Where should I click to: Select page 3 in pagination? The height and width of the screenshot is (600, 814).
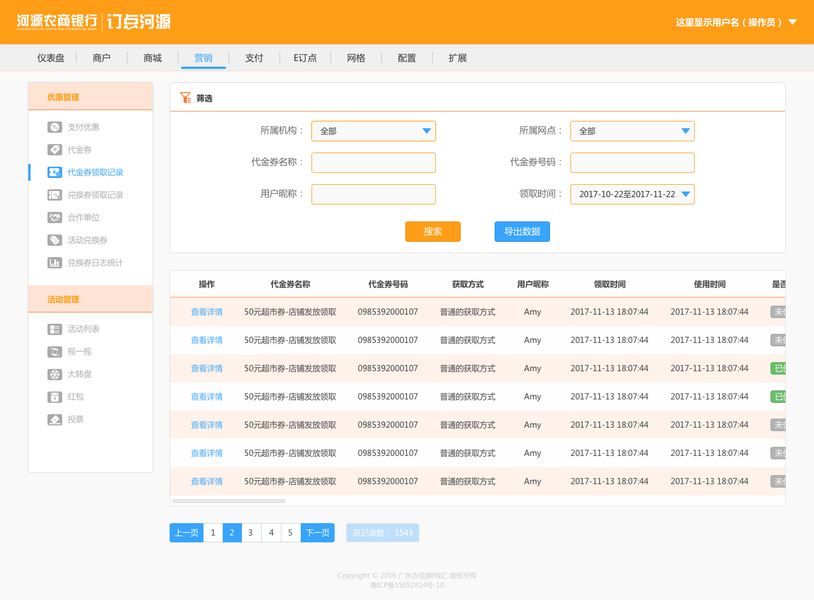(x=251, y=533)
